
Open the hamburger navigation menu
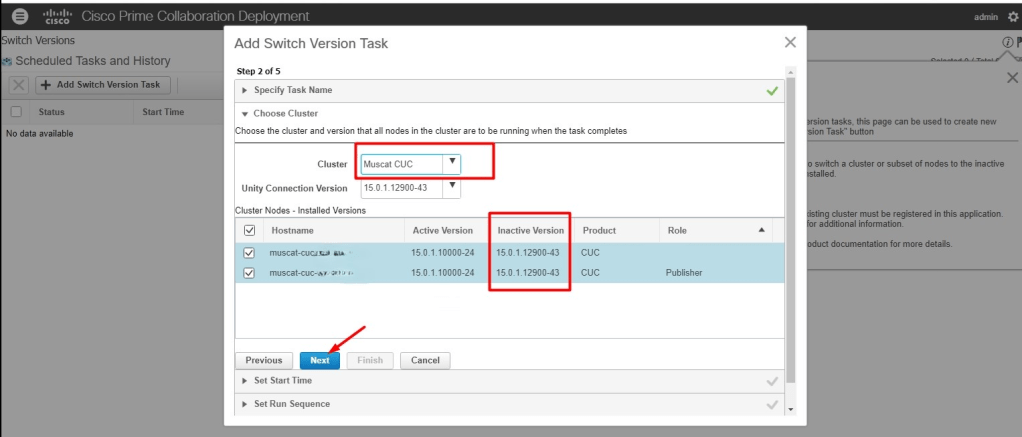pyautogui.click(x=20, y=16)
